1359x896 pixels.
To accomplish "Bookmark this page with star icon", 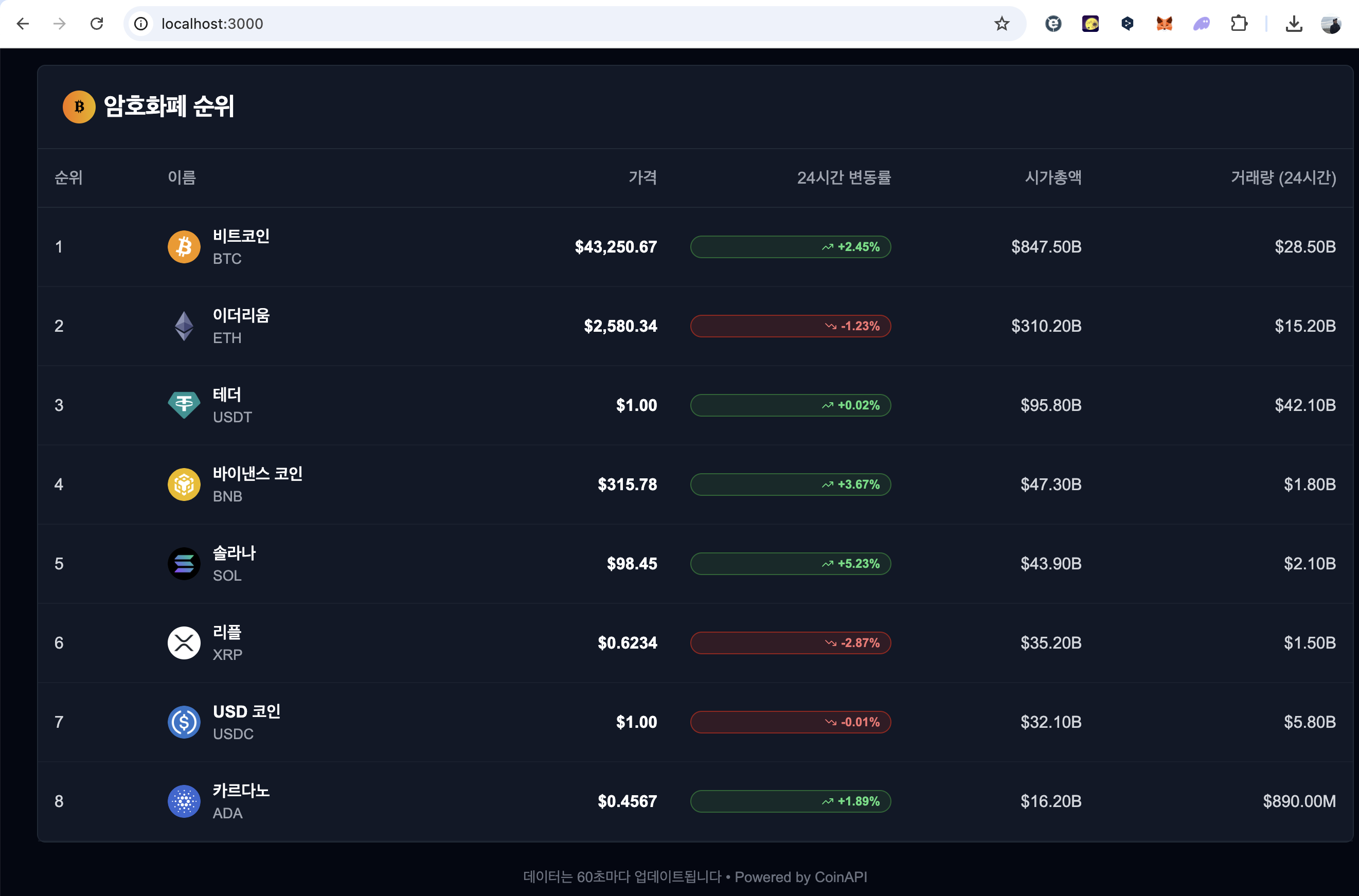I will [1002, 24].
